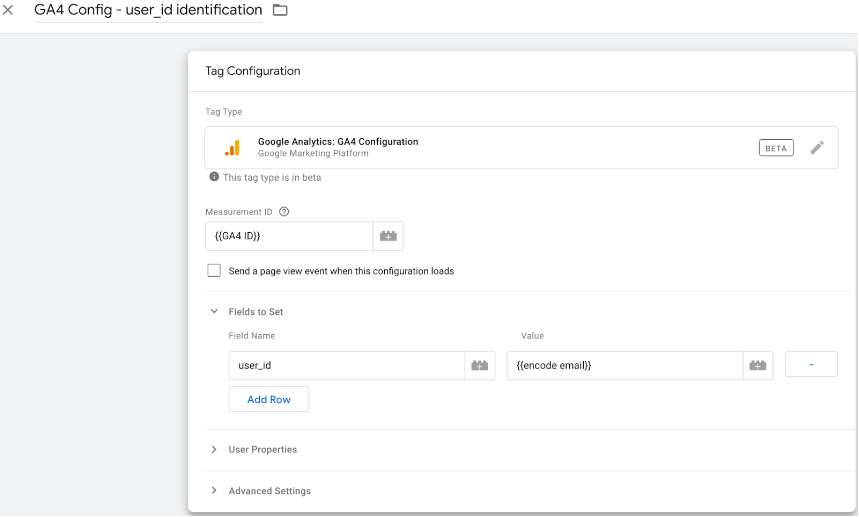The image size is (859, 517).
Task: Remove the user_id row with minus button
Action: (x=811, y=365)
